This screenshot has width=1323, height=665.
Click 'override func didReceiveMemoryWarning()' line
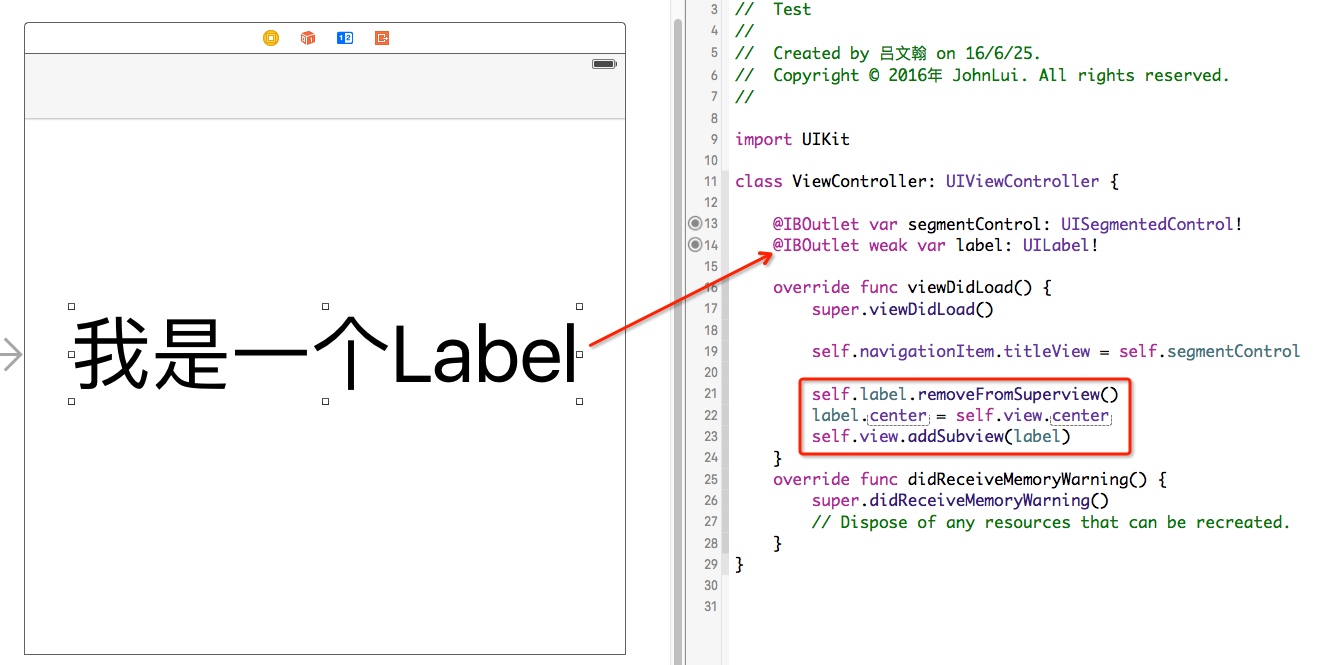tap(970, 479)
